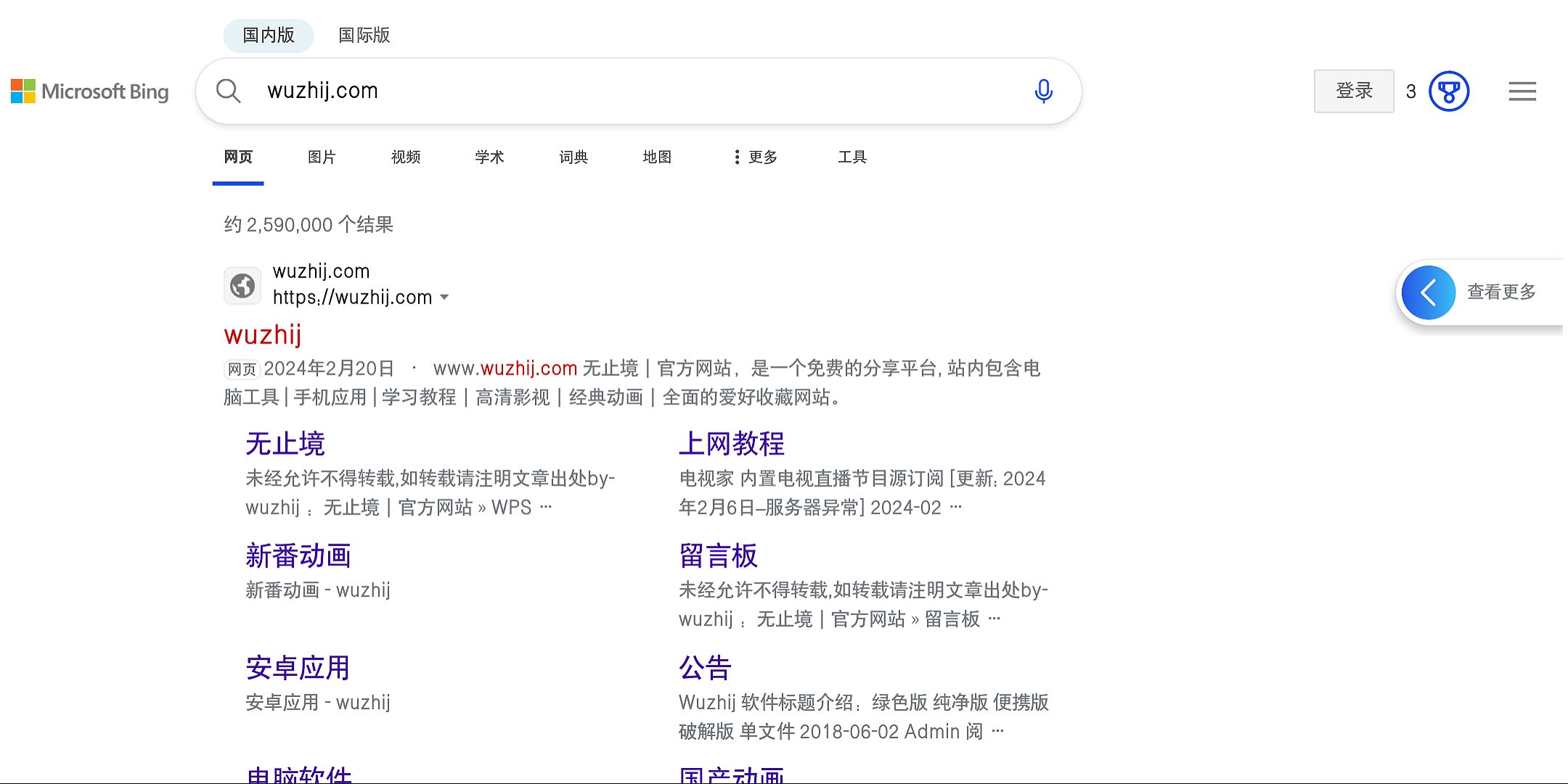Activate voice search microphone icon

tap(1043, 91)
